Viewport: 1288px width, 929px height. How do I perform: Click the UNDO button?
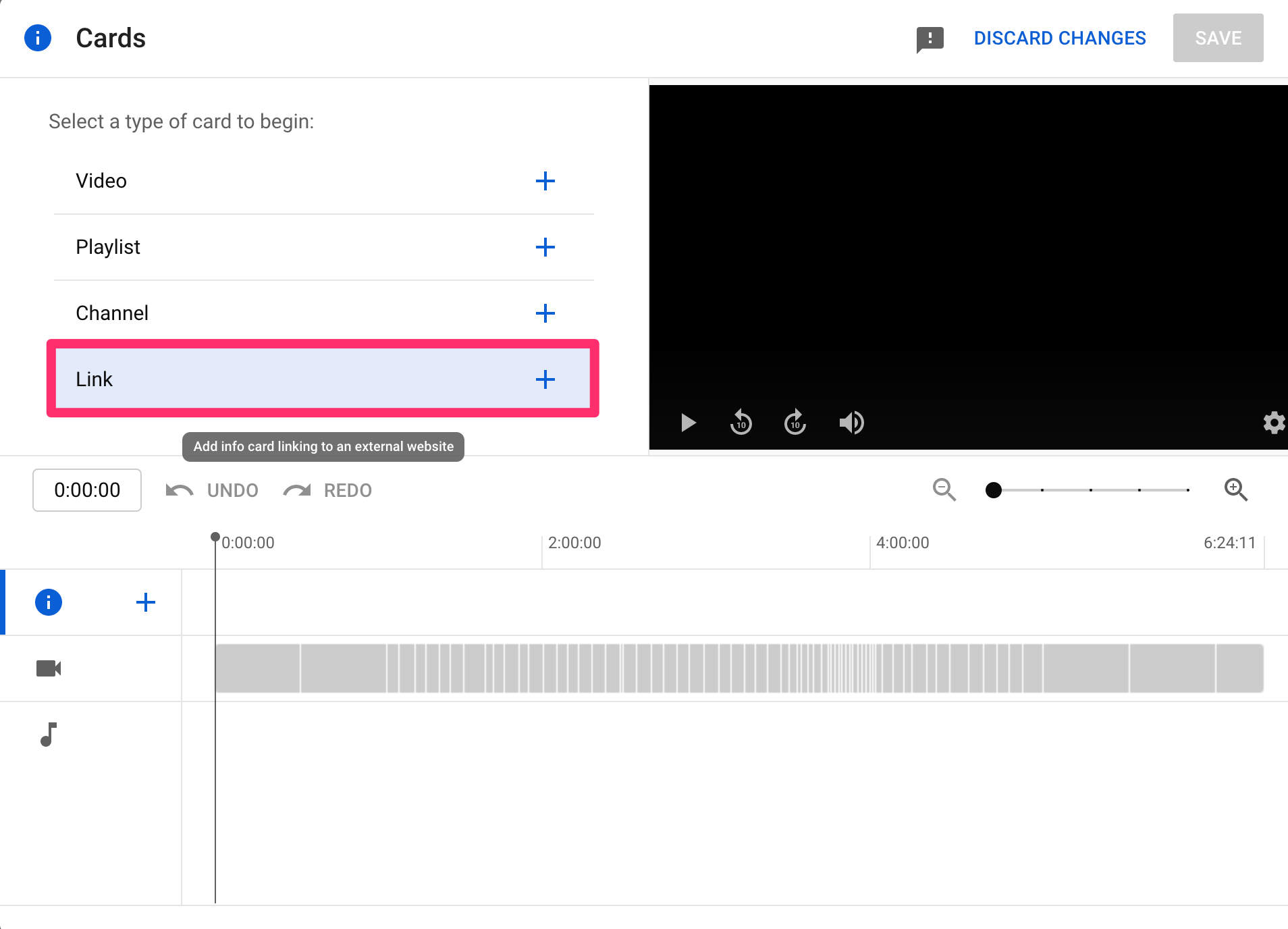pos(212,490)
